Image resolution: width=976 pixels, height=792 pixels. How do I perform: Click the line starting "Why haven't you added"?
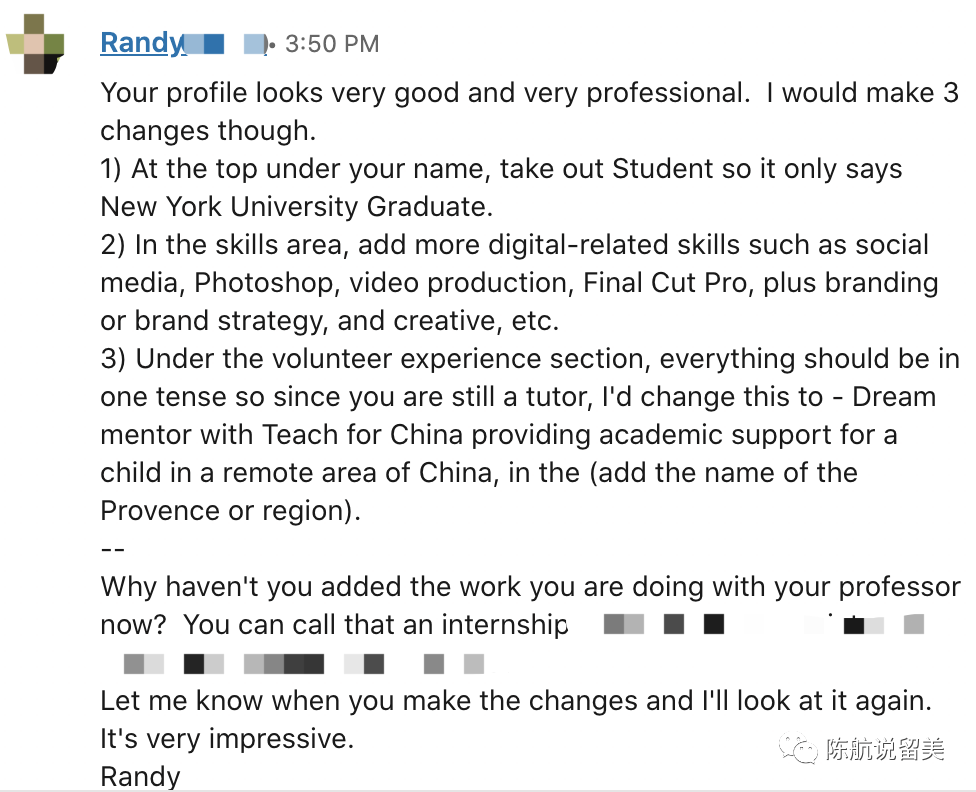click(x=529, y=587)
